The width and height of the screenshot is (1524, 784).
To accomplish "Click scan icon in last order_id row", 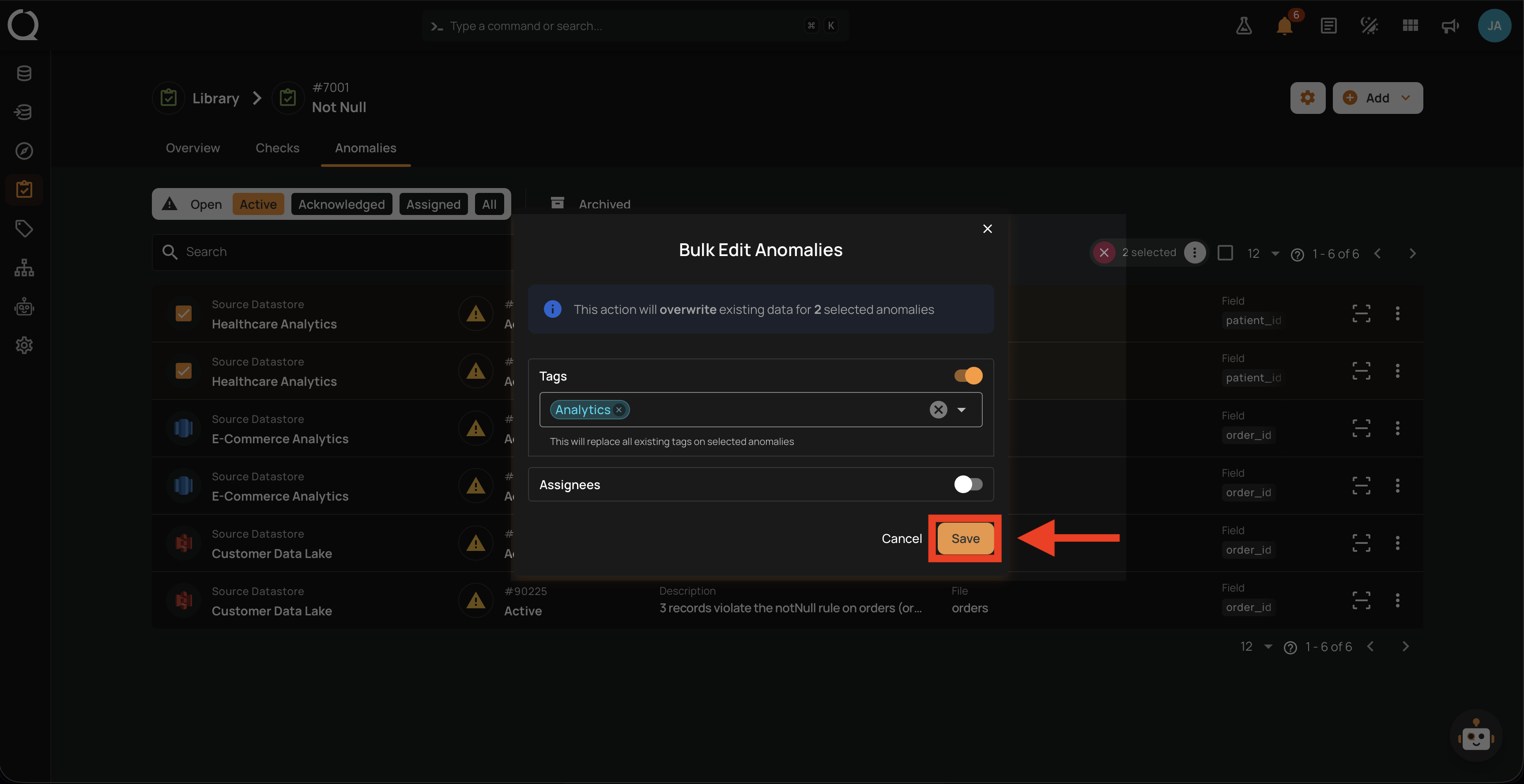I will point(1361,600).
